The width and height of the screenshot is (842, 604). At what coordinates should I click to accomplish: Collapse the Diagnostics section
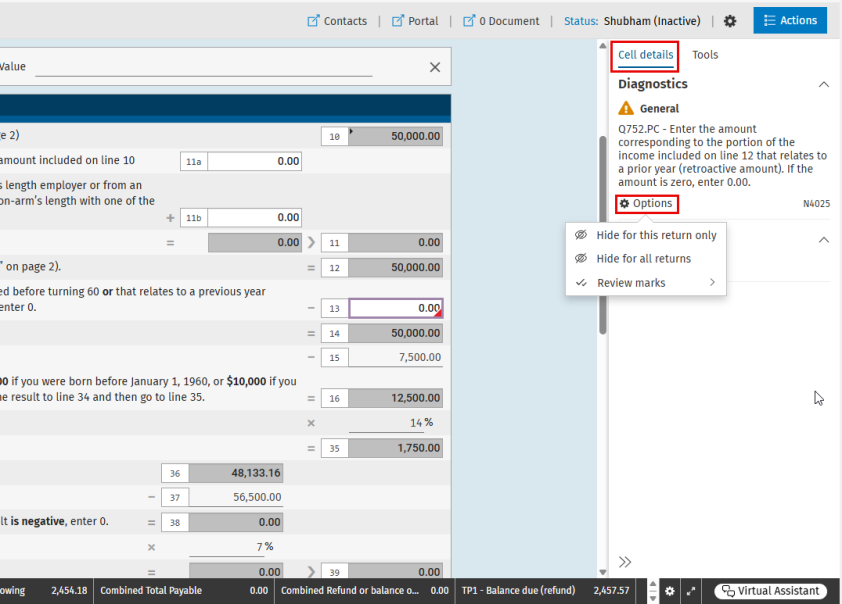(x=824, y=85)
